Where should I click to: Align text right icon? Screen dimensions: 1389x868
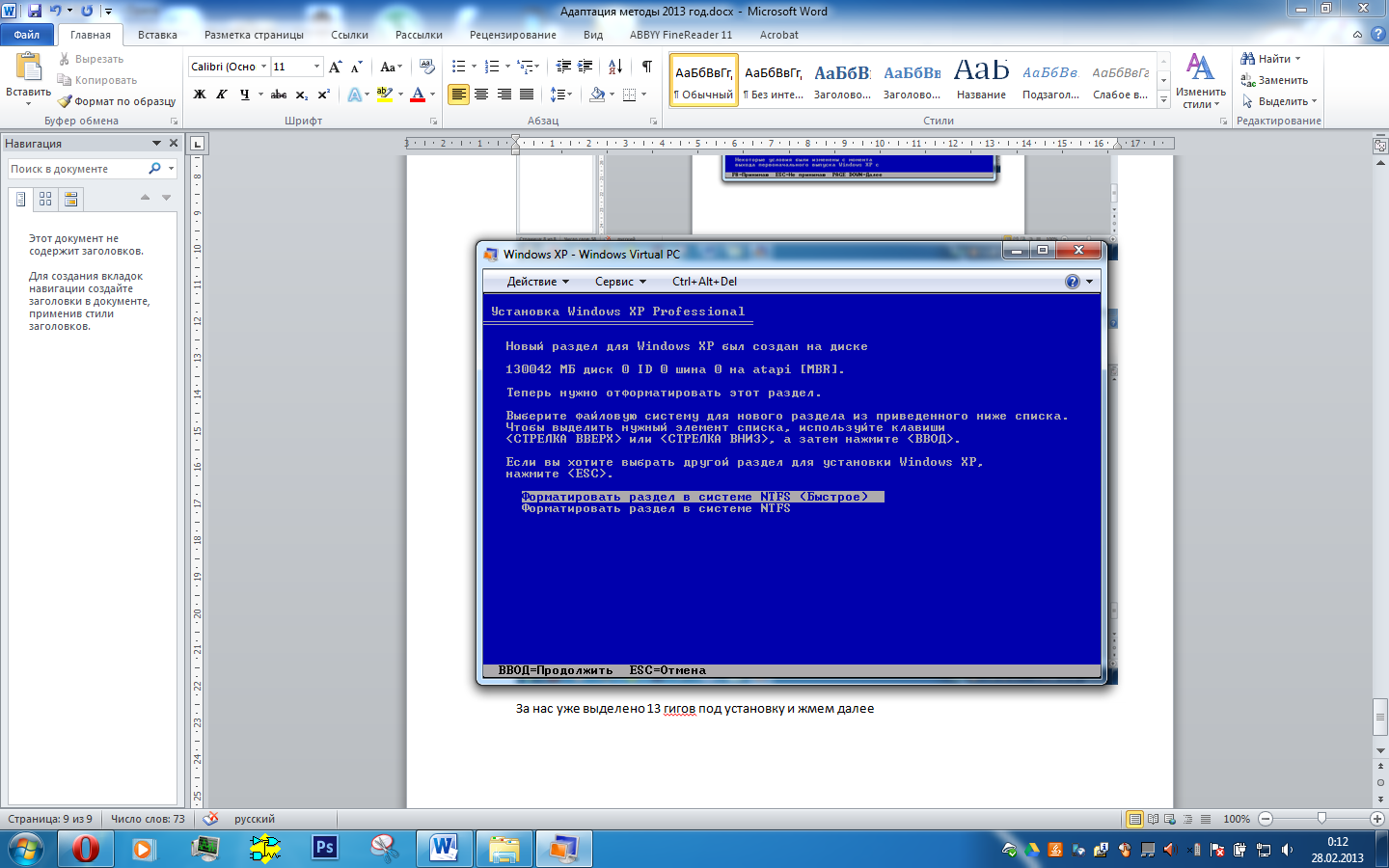(504, 95)
